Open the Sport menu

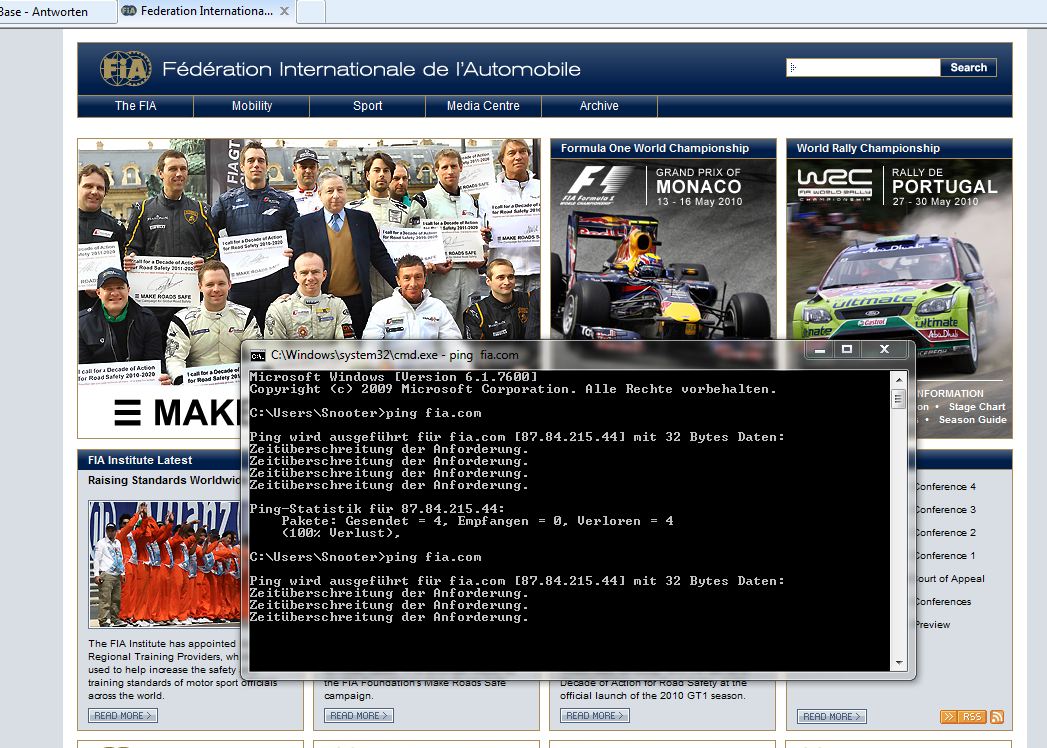[x=367, y=106]
